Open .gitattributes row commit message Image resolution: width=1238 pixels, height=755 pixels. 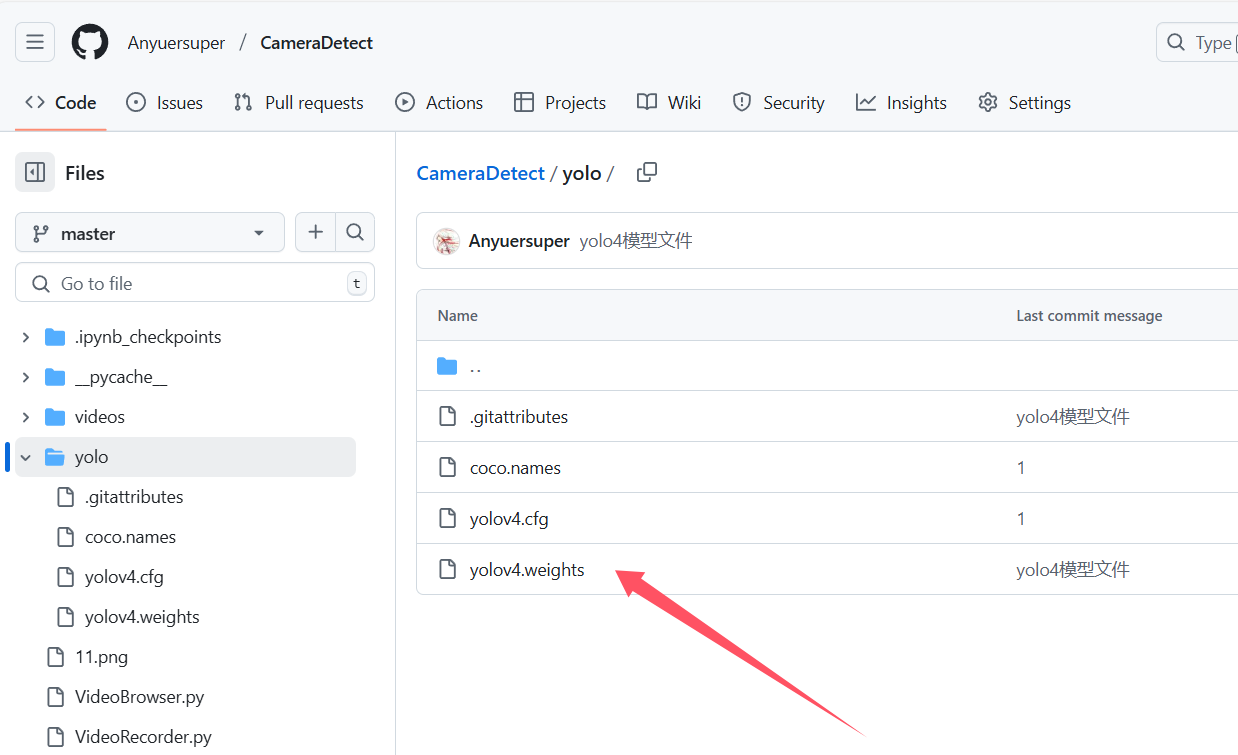point(1073,417)
